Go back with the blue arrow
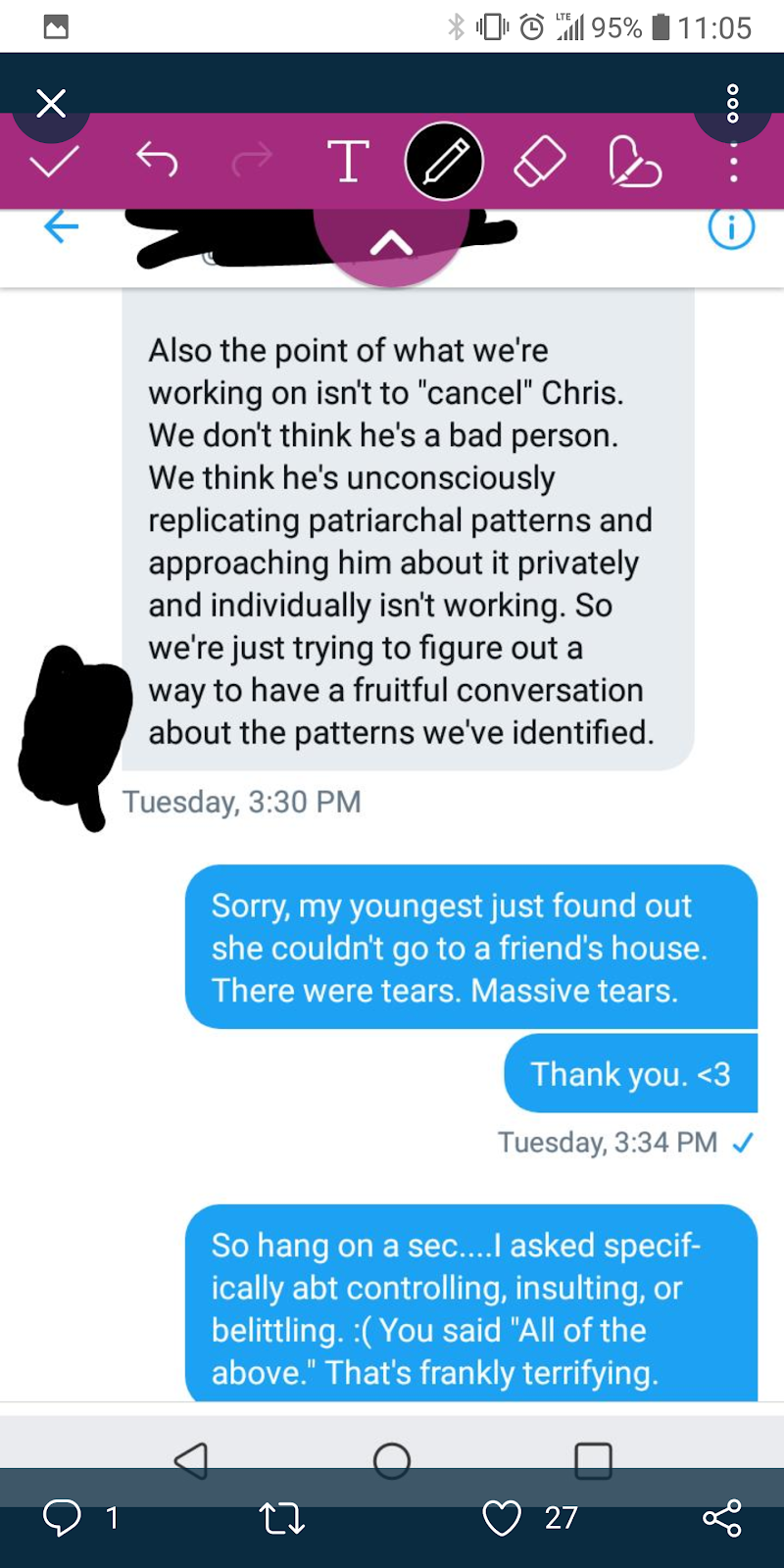Image resolution: width=784 pixels, height=1568 pixels. [61, 227]
